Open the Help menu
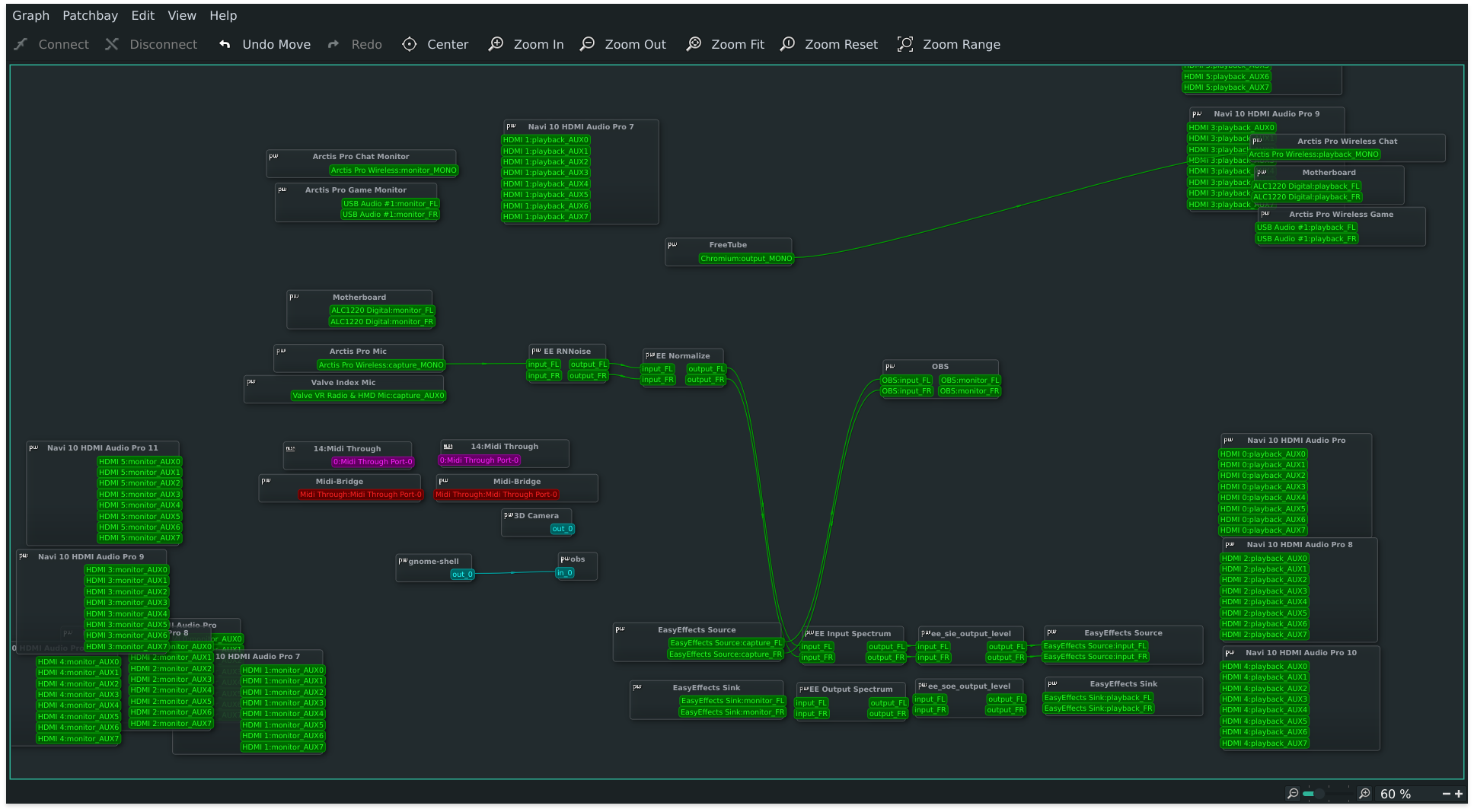 (223, 15)
